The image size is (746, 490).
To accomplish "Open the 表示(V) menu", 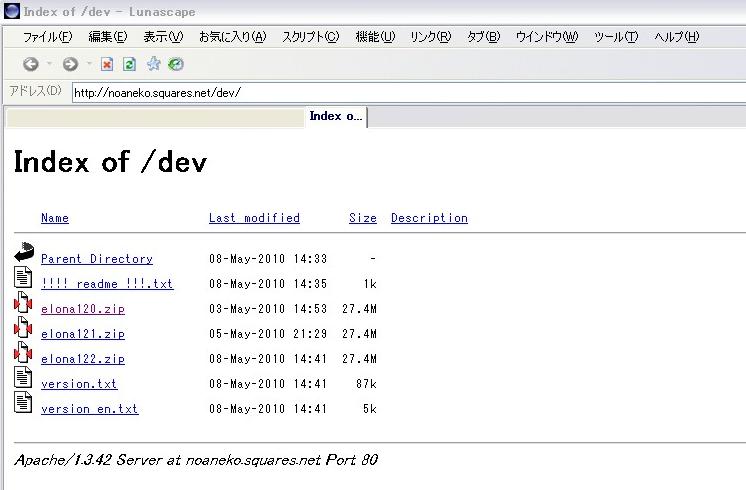I will pos(163,37).
